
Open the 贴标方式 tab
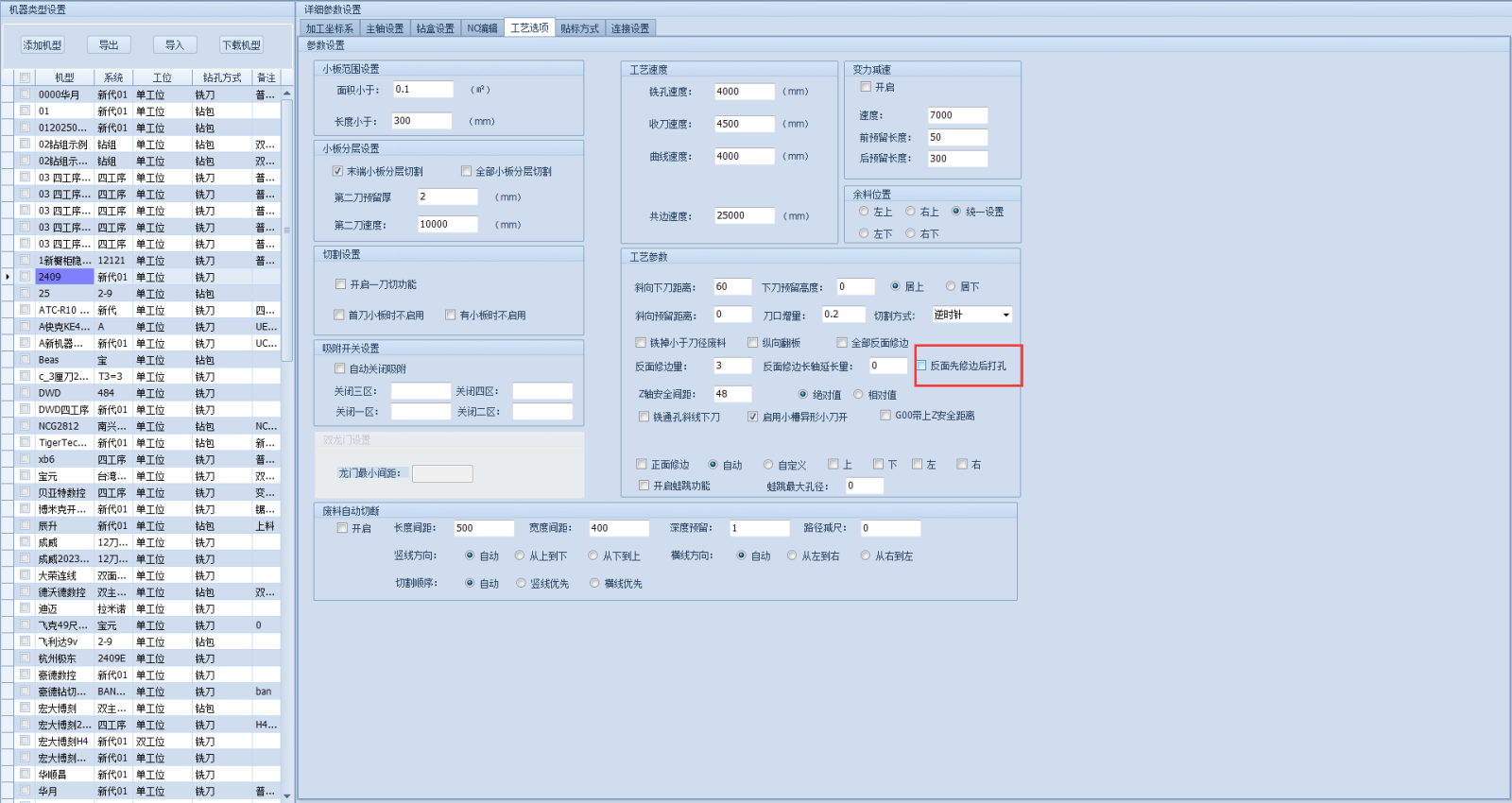(x=579, y=28)
